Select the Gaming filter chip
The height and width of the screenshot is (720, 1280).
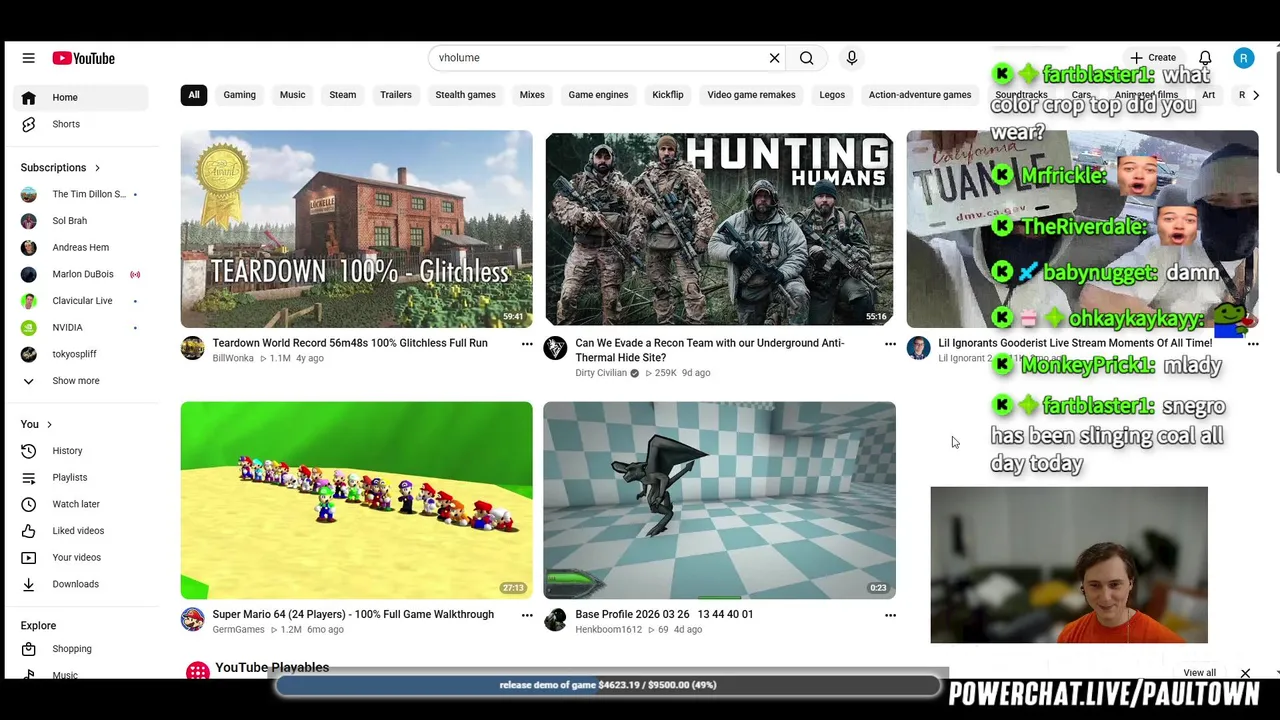tap(239, 95)
